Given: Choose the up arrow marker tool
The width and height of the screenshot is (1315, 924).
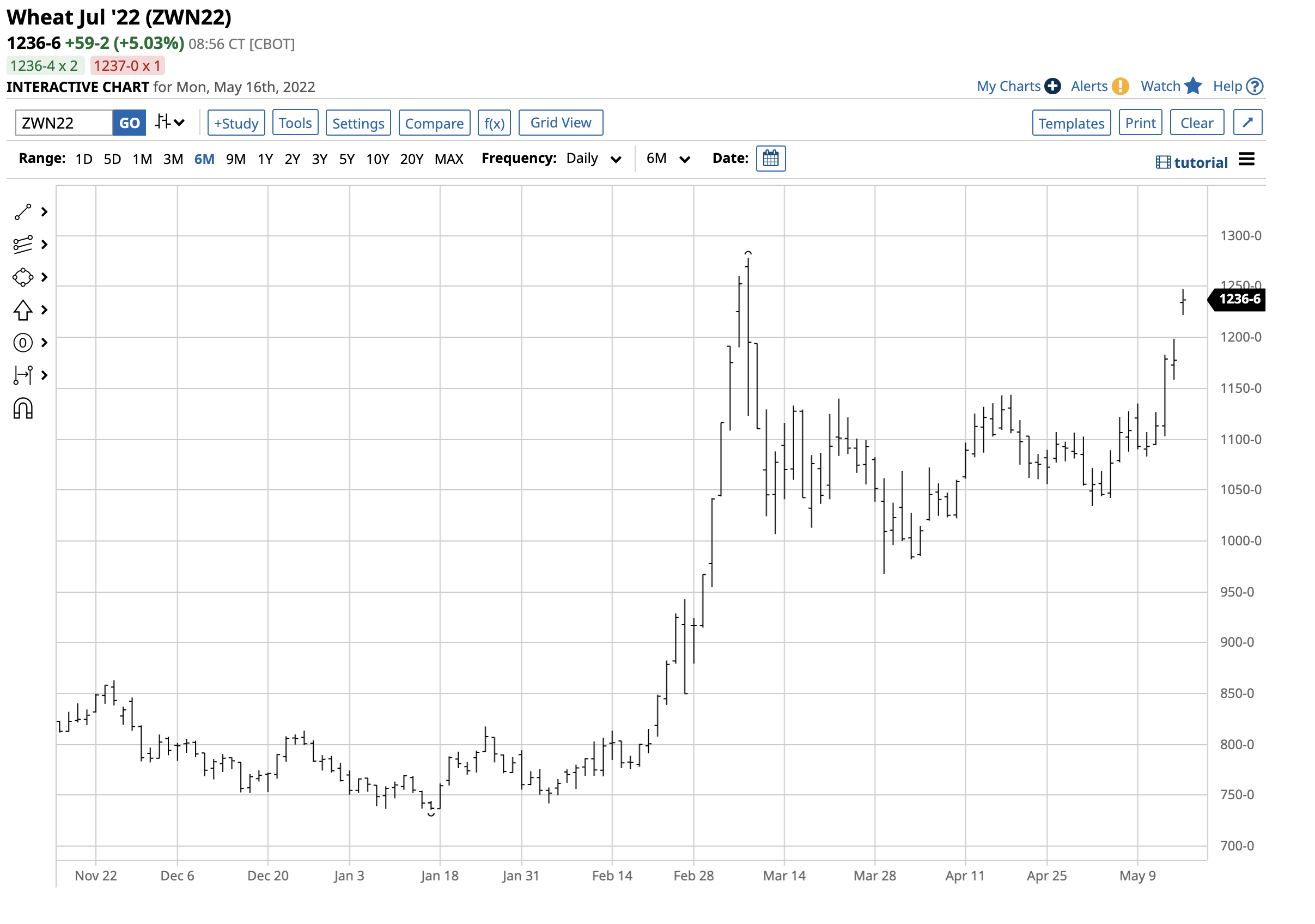Looking at the screenshot, I should [x=23, y=310].
